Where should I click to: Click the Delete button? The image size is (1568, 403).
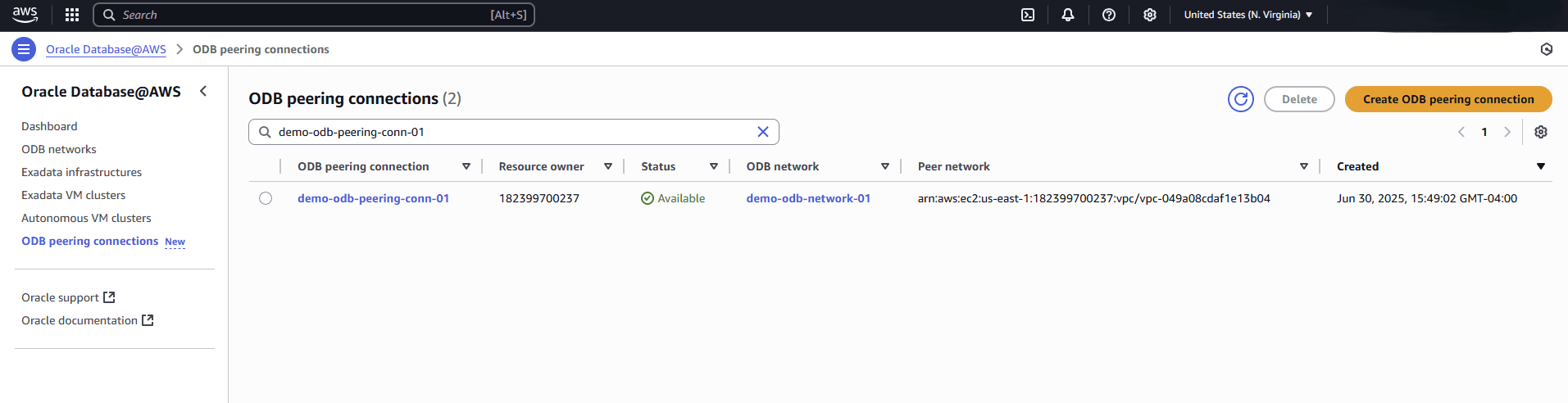pos(1299,99)
